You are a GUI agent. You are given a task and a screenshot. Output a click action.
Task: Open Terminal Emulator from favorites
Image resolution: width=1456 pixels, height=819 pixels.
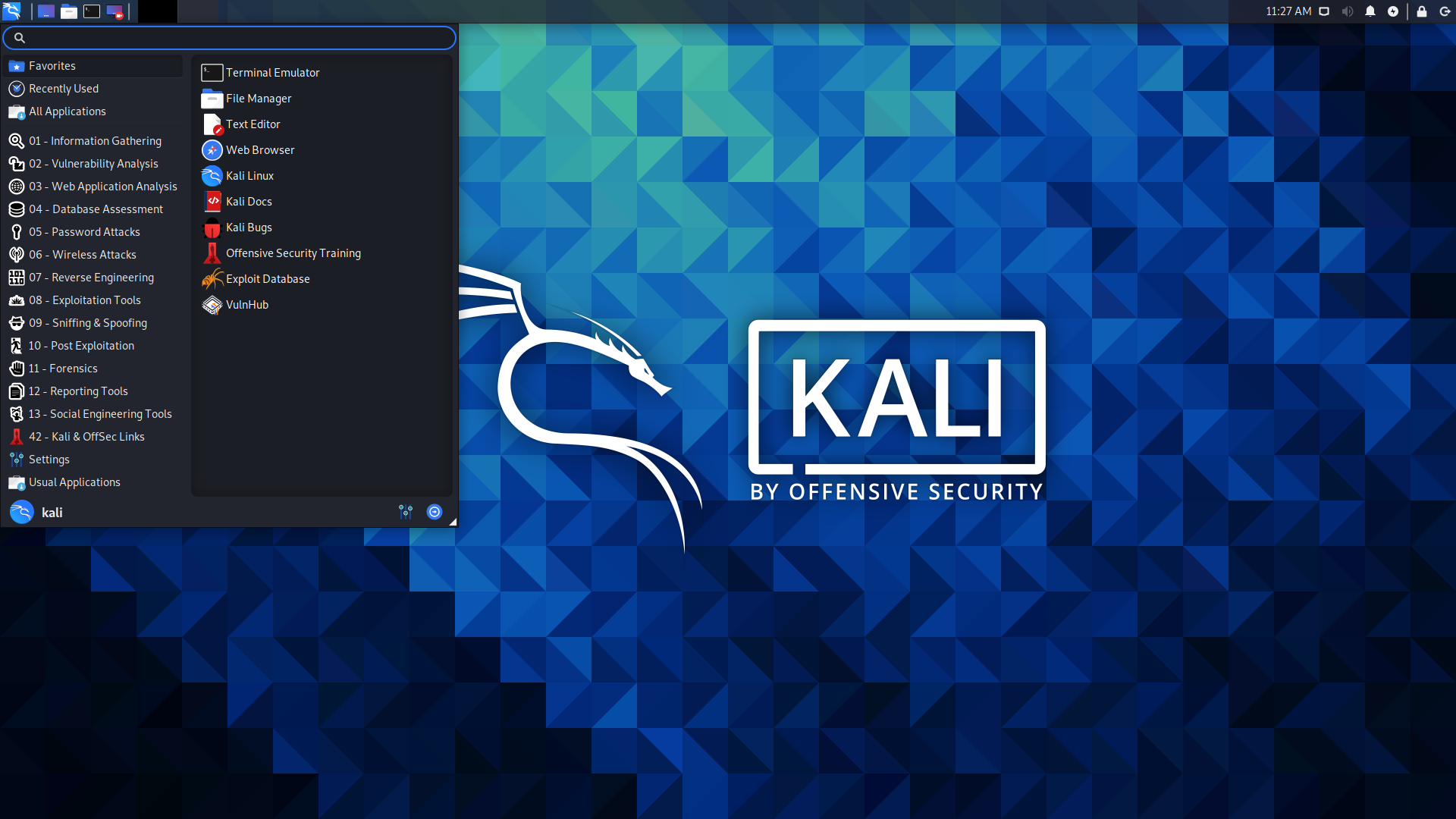[x=272, y=71]
